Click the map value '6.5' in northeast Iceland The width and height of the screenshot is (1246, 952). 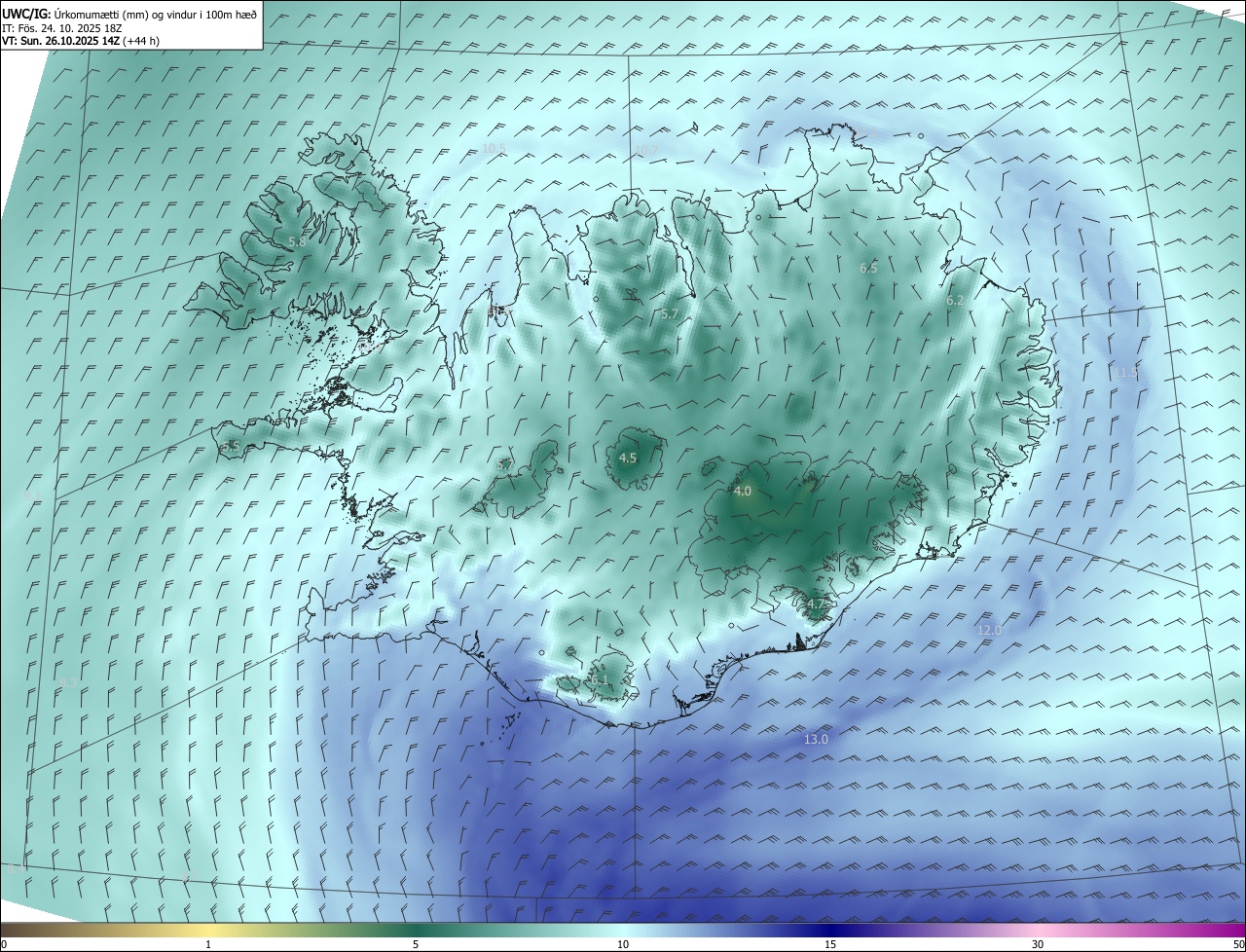tap(868, 269)
